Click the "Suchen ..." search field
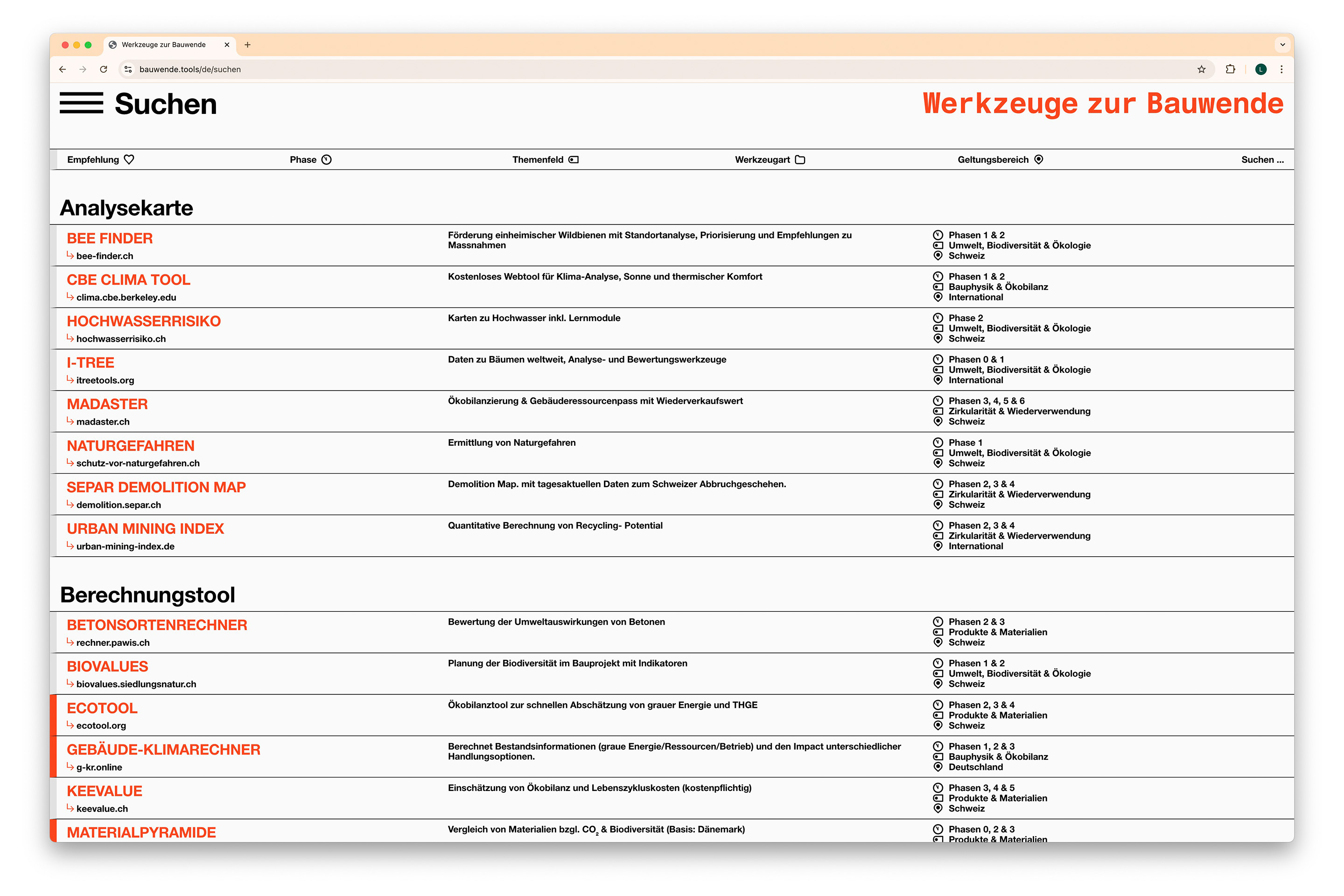This screenshot has width=1344, height=896. pos(1262,160)
